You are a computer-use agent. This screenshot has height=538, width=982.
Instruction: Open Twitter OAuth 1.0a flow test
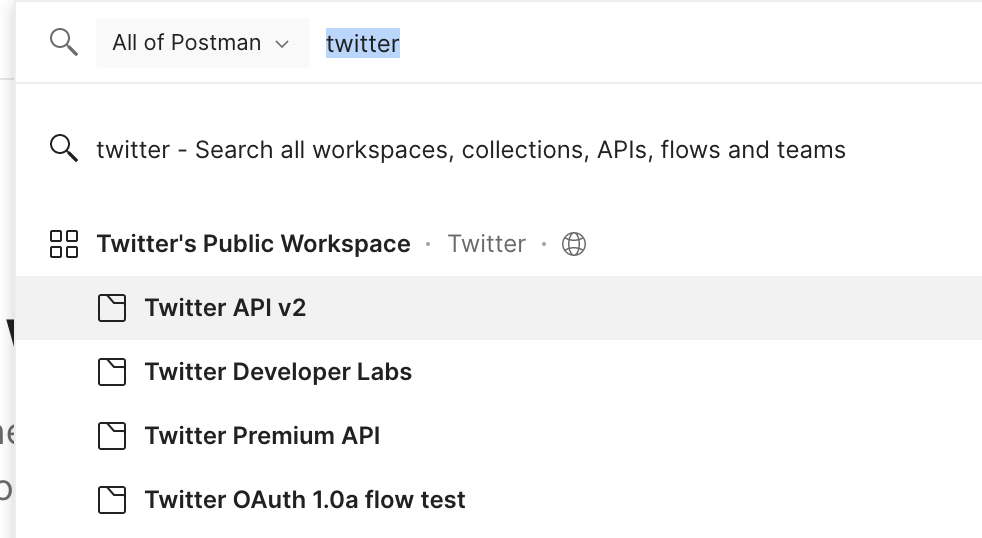pyautogui.click(x=305, y=500)
